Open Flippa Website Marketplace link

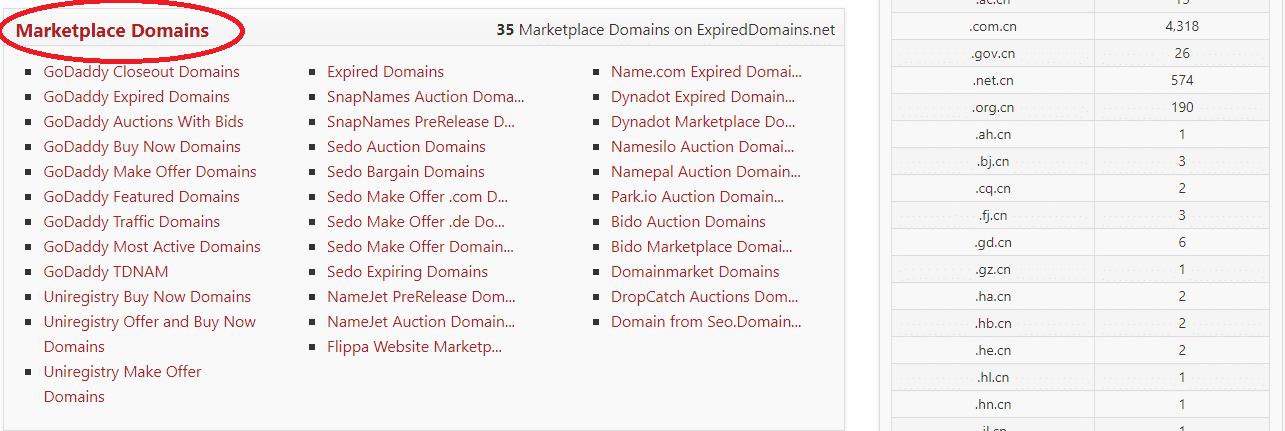[x=414, y=347]
